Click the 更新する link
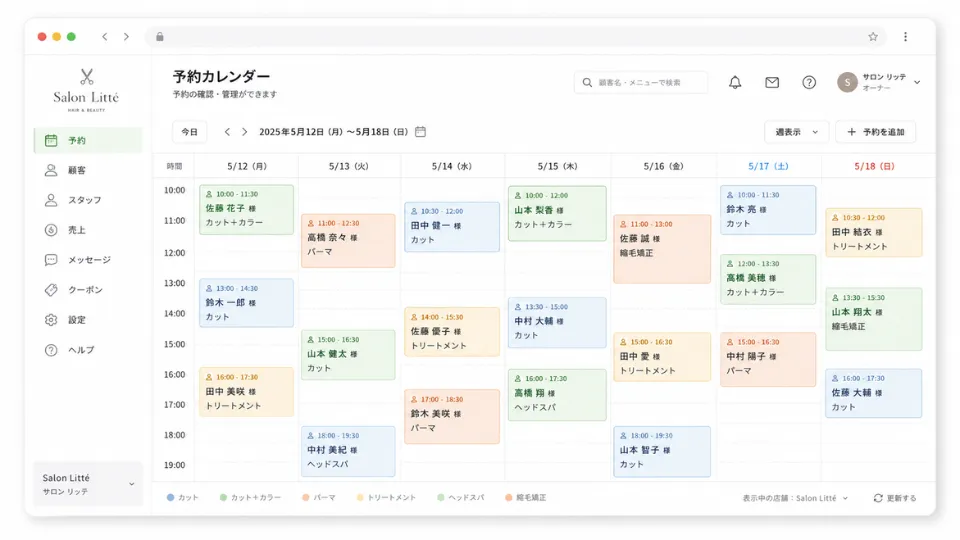The height and width of the screenshot is (540, 960). click(x=895, y=498)
